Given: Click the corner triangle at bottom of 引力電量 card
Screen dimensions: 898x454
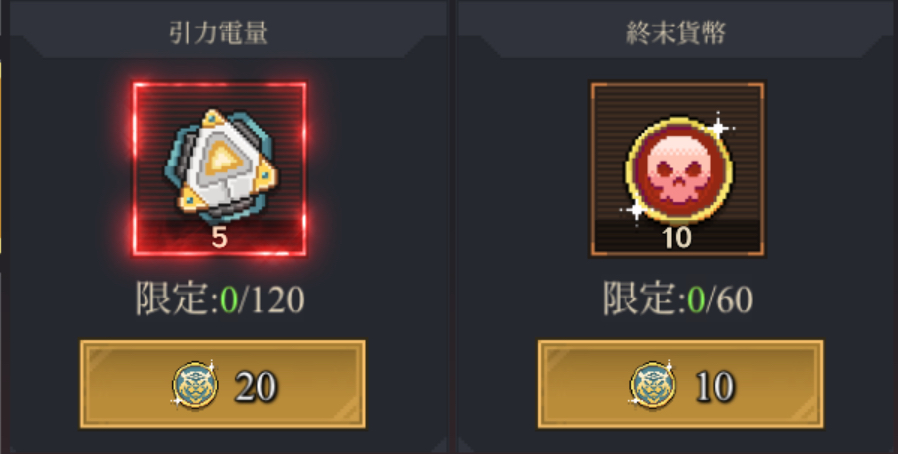Looking at the screenshot, I should [x=438, y=445].
